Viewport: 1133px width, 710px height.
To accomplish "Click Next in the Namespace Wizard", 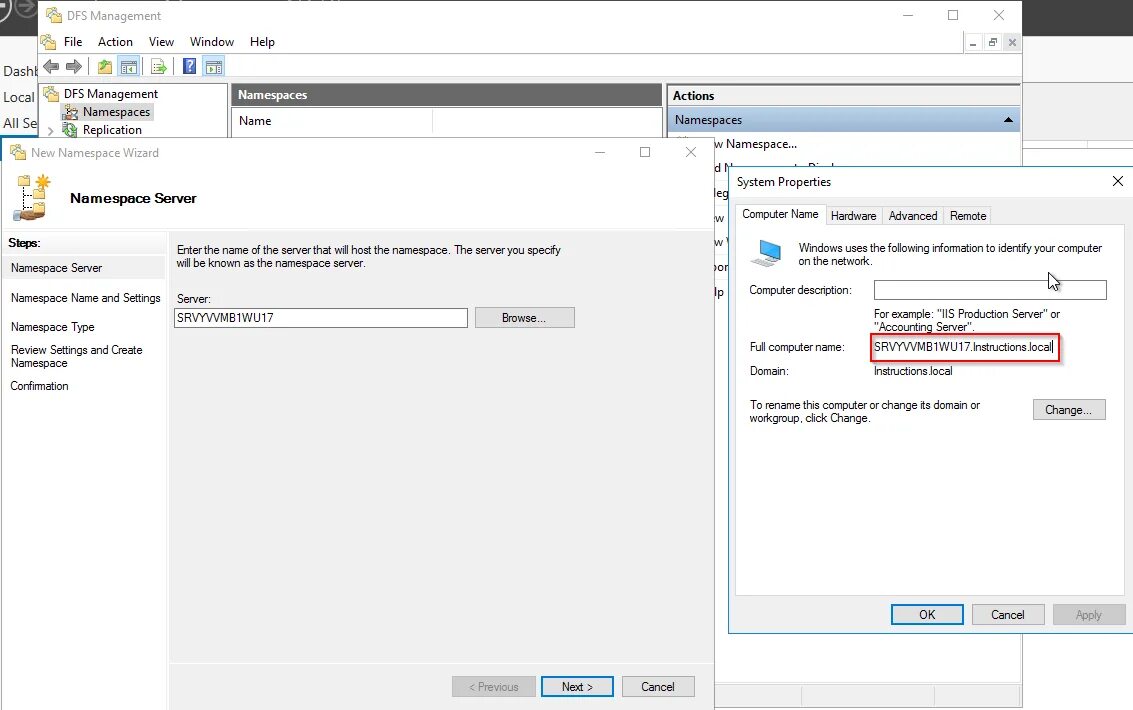I will [x=577, y=687].
